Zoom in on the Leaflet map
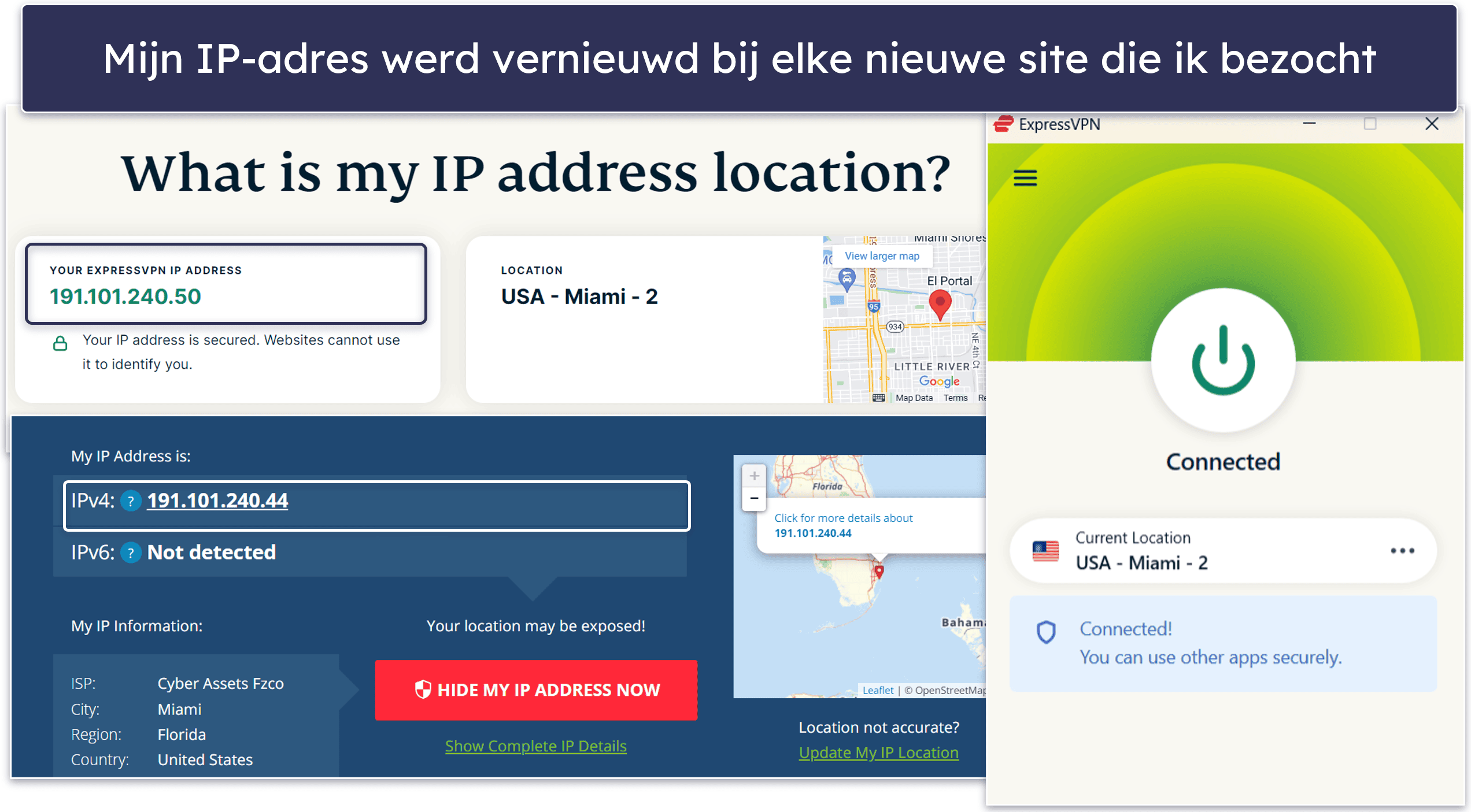This screenshot has width=1471, height=812. click(x=754, y=476)
